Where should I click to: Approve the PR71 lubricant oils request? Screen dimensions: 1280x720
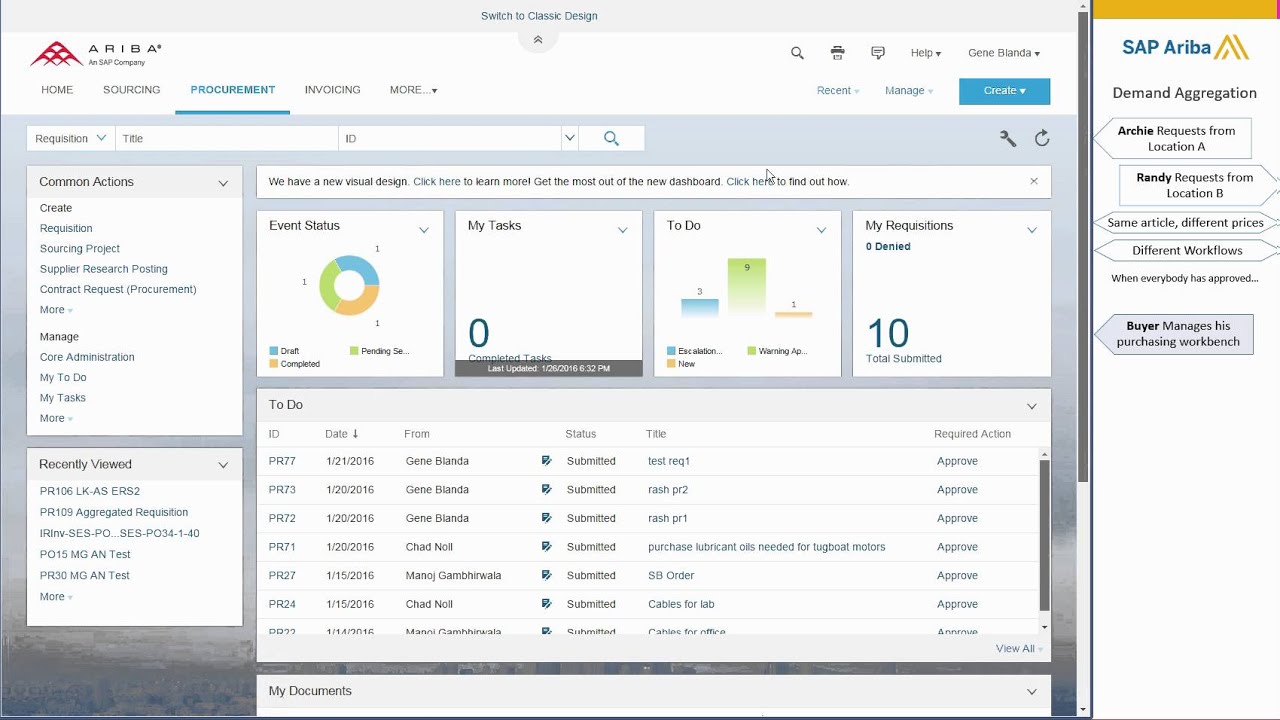957,547
